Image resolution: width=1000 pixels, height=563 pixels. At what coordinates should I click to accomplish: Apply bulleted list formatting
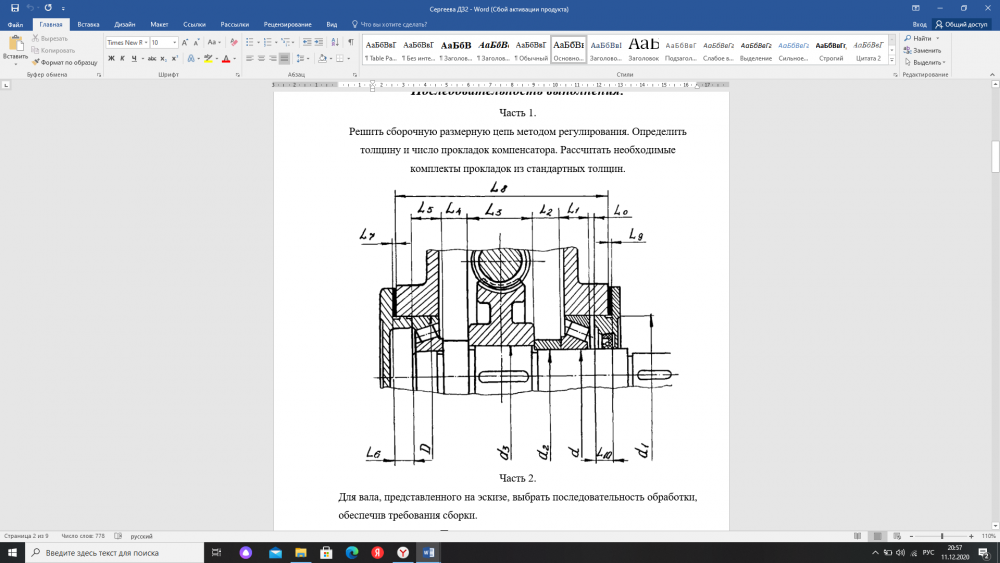click(x=250, y=43)
